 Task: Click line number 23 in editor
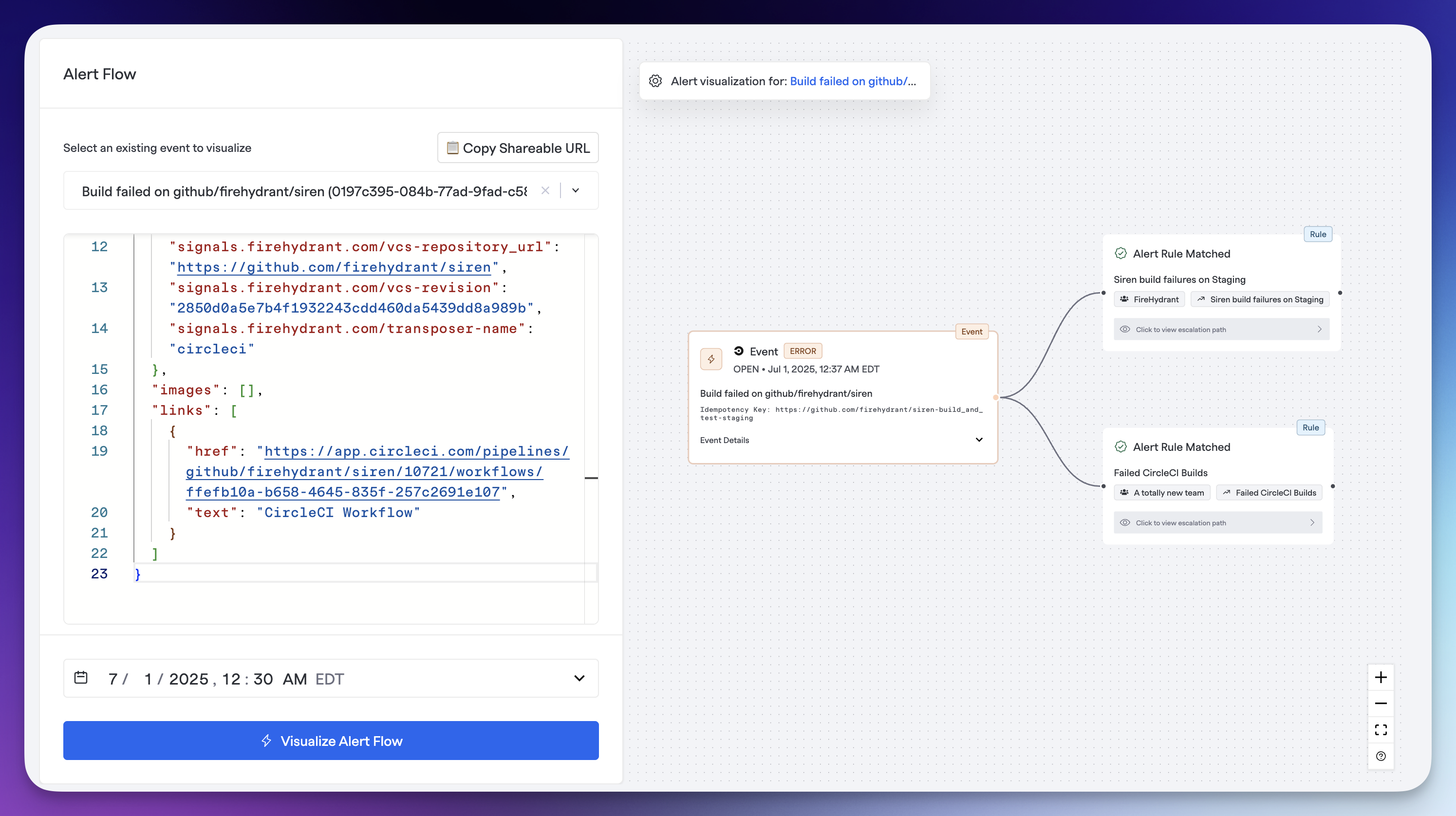click(x=99, y=574)
